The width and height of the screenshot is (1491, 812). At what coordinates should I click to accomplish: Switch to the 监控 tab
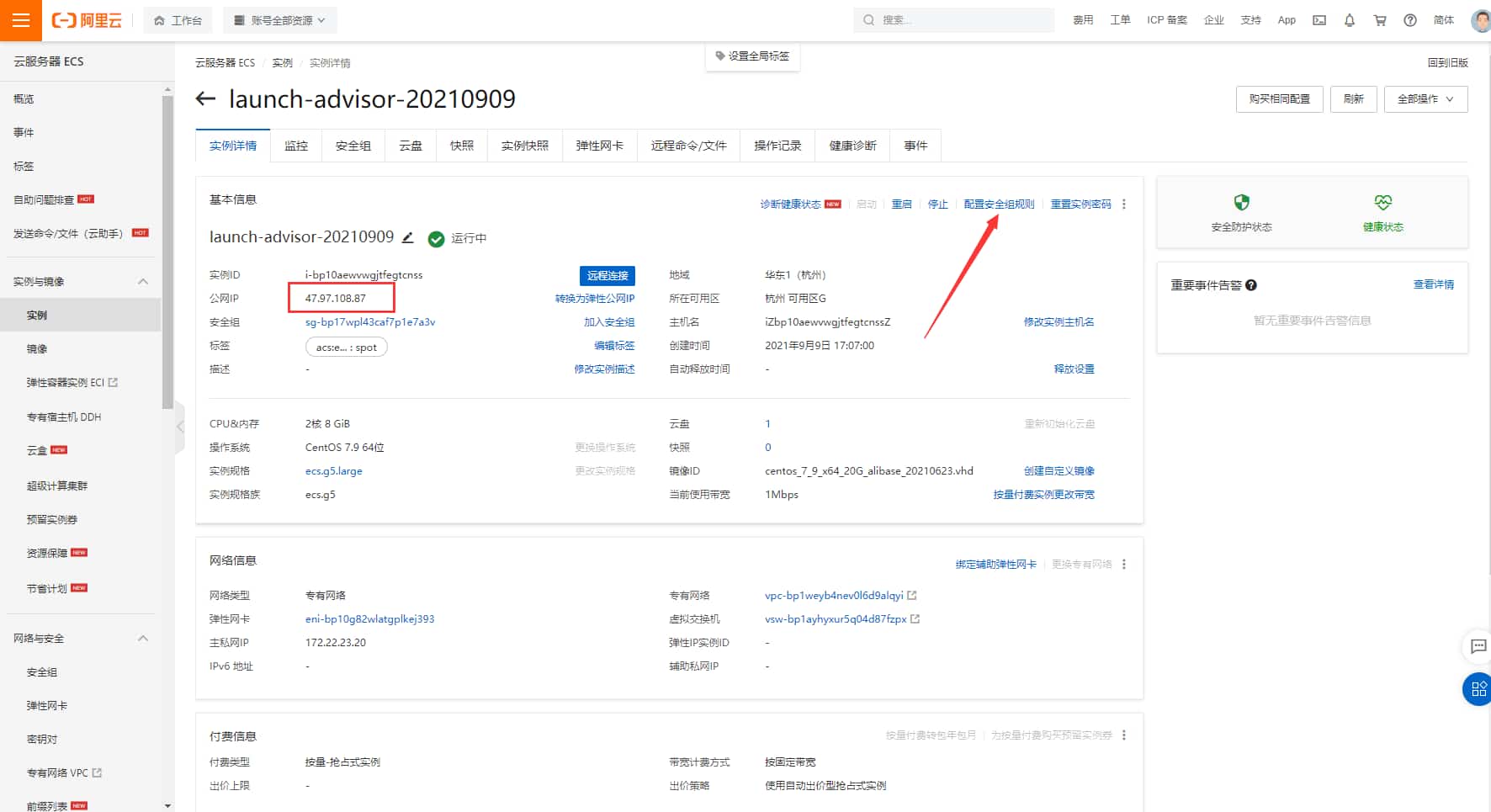coord(296,145)
